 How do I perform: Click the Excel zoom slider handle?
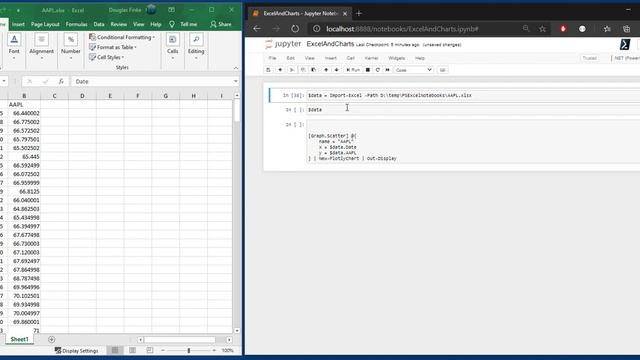click(189, 350)
